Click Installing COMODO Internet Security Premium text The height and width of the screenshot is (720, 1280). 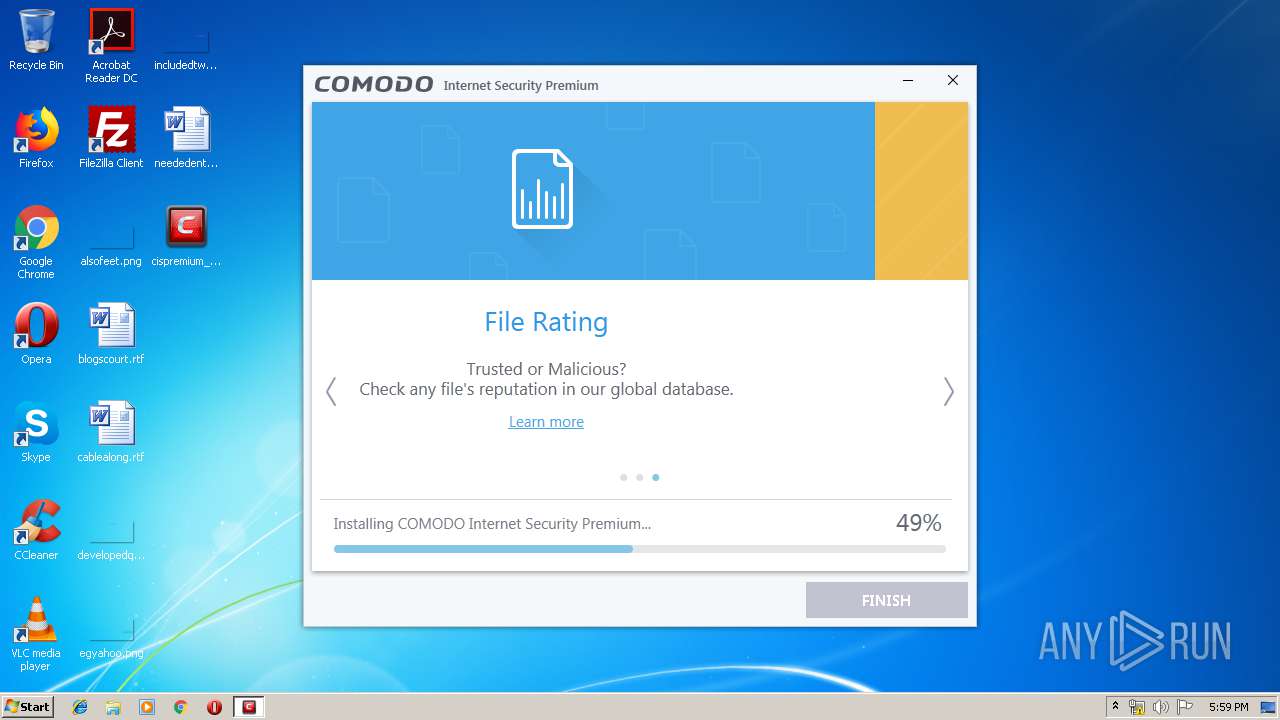[x=492, y=524]
